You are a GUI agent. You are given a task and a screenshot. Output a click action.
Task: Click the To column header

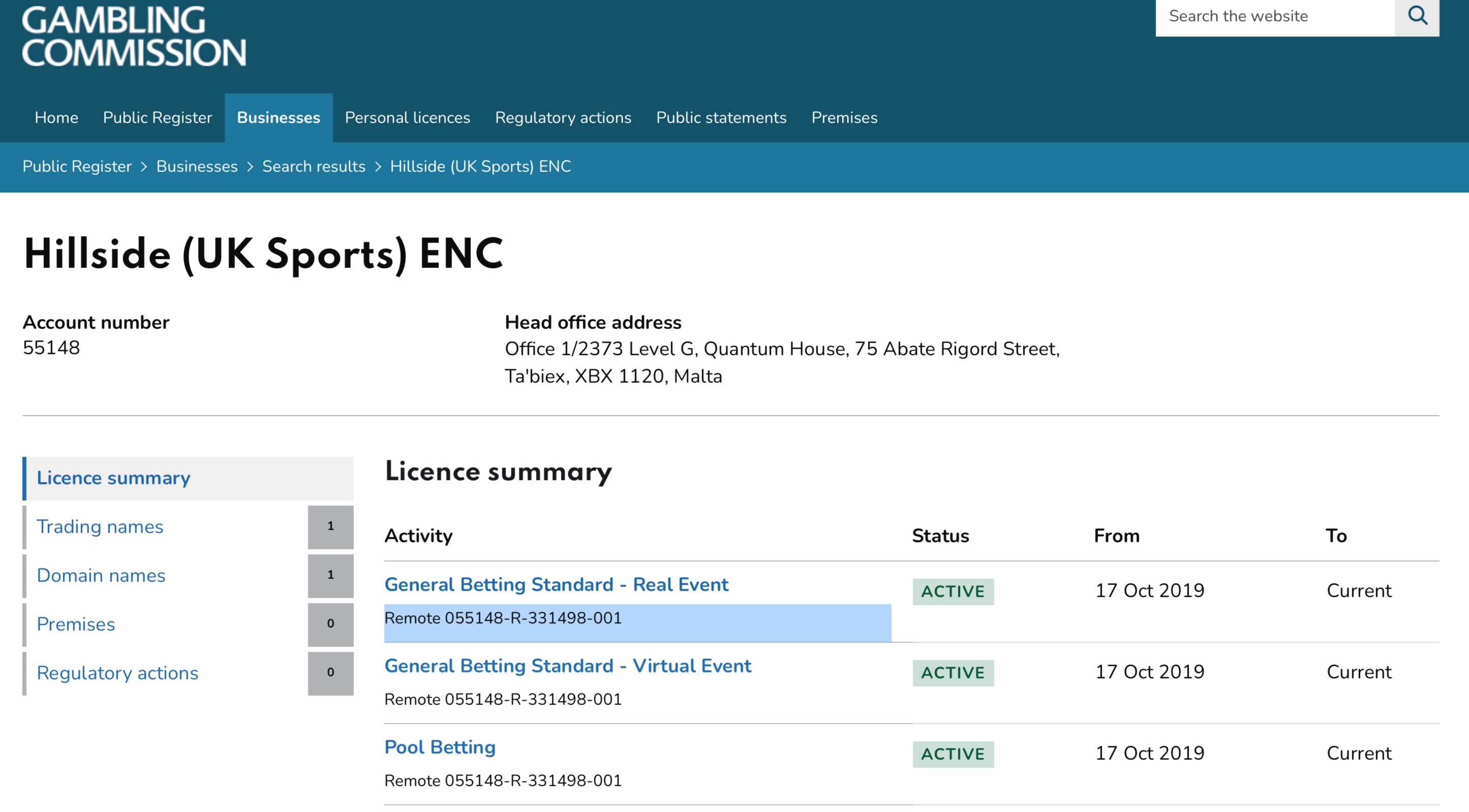[1336, 536]
